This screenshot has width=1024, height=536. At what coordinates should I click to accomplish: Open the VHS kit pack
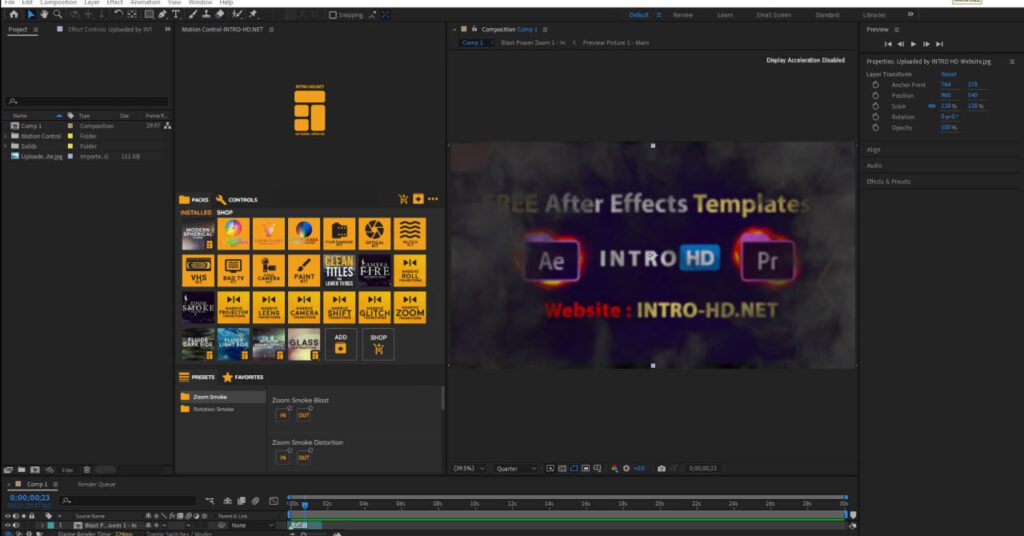[x=198, y=270]
